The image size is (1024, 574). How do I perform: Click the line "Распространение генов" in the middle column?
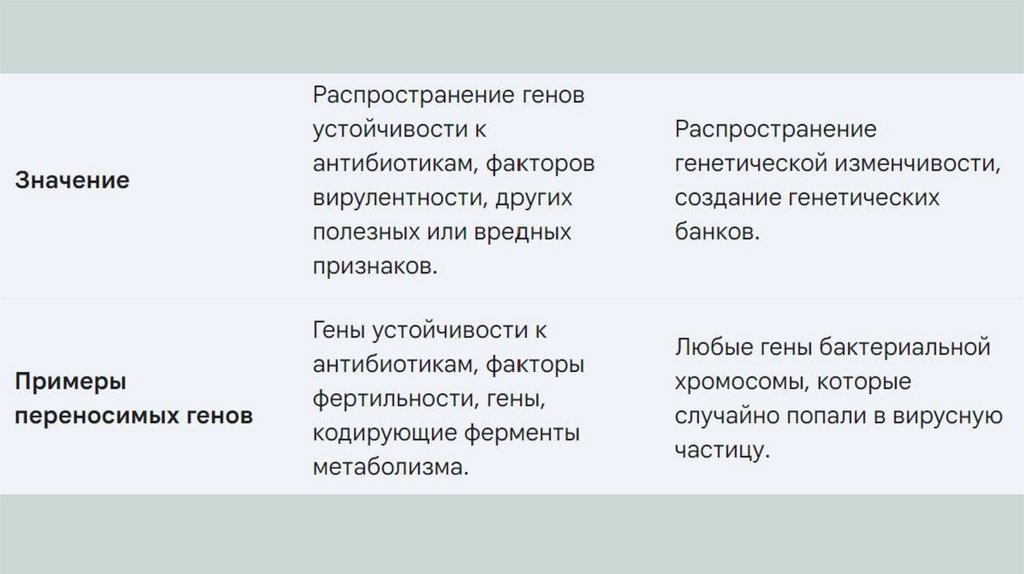(x=447, y=95)
